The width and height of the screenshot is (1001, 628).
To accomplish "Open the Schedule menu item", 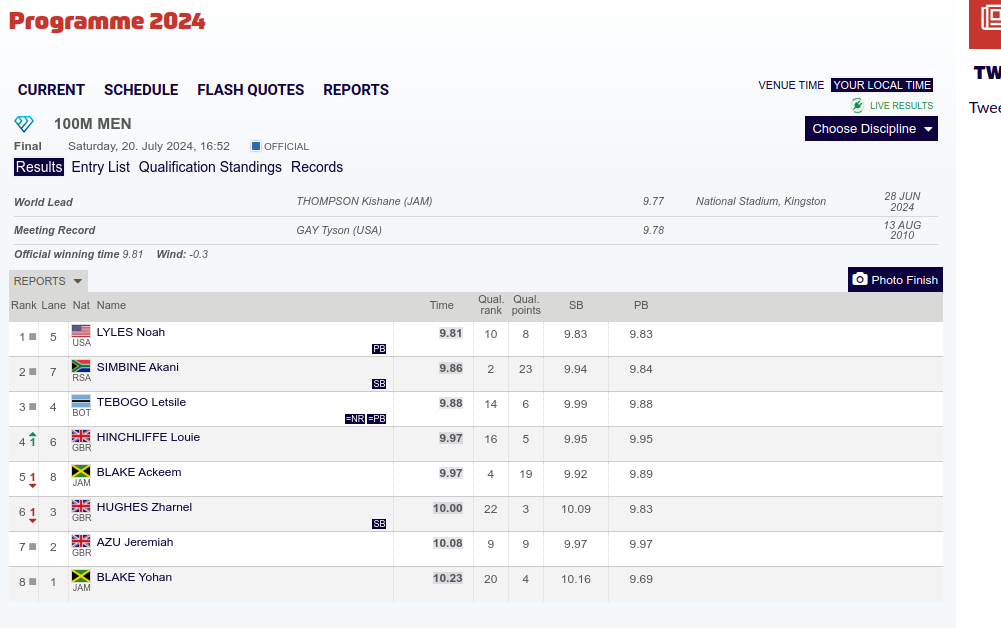I will [141, 90].
